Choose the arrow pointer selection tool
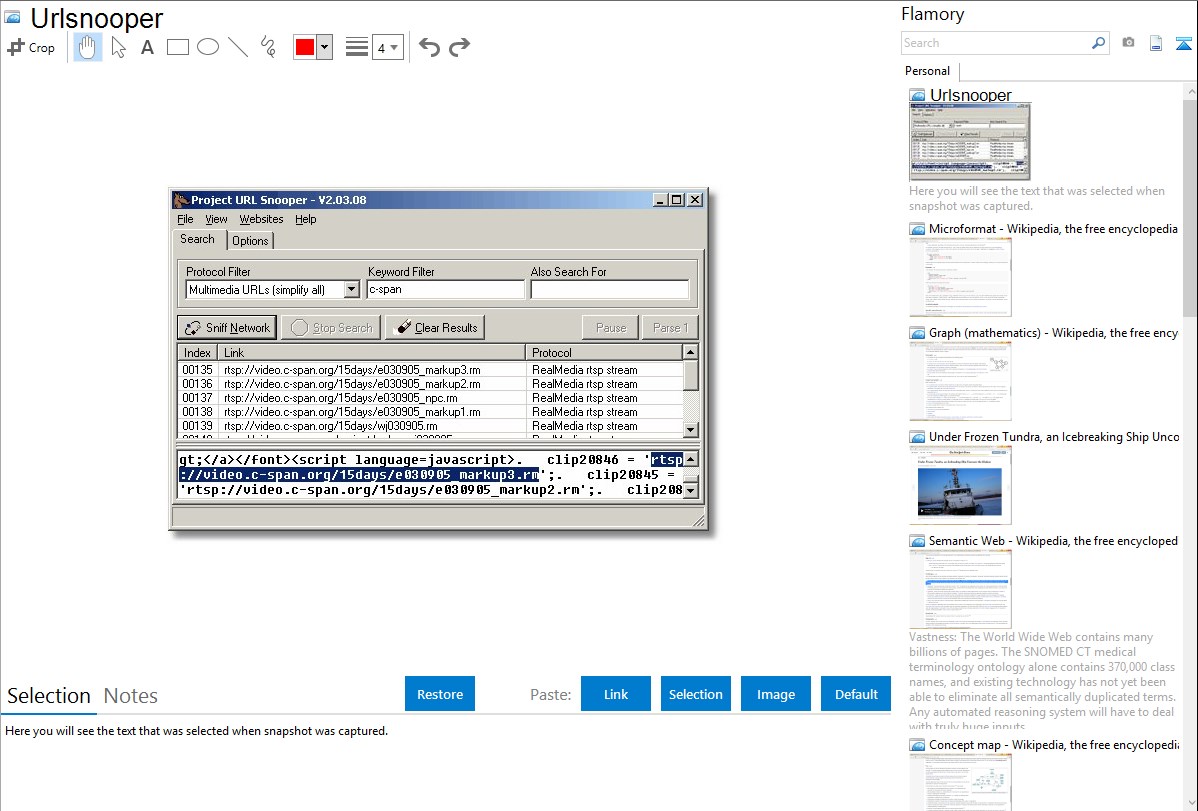This screenshot has width=1198, height=811. point(118,47)
